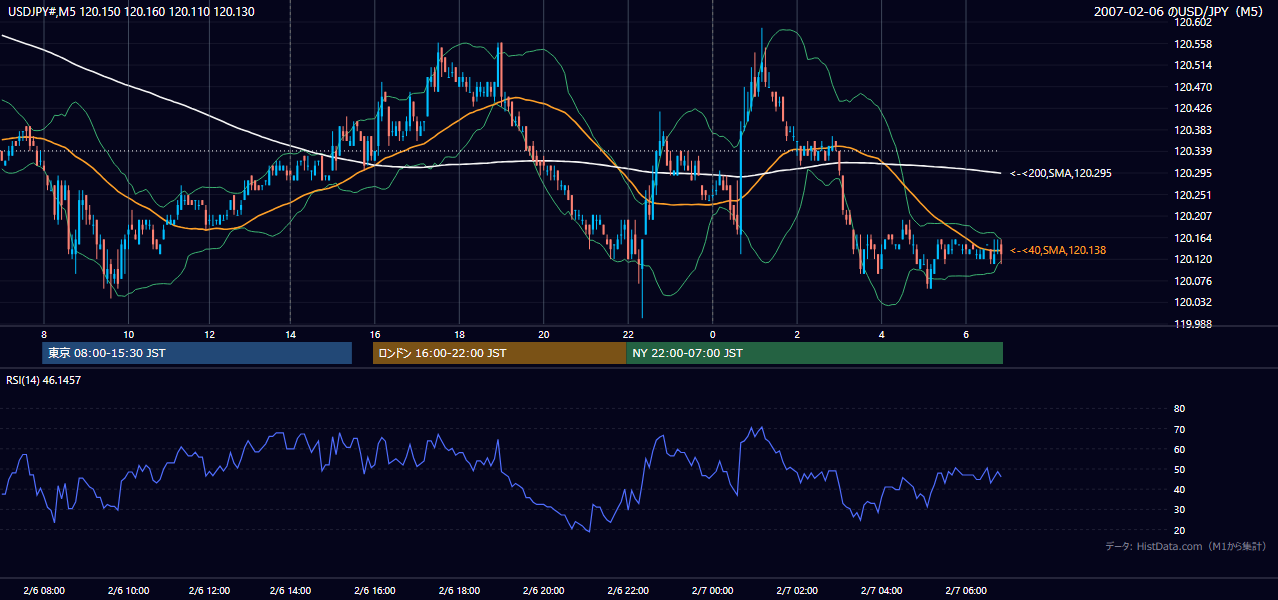Click the HistData.com data source credit
This screenshot has height=600, width=1278.
[x=1185, y=546]
